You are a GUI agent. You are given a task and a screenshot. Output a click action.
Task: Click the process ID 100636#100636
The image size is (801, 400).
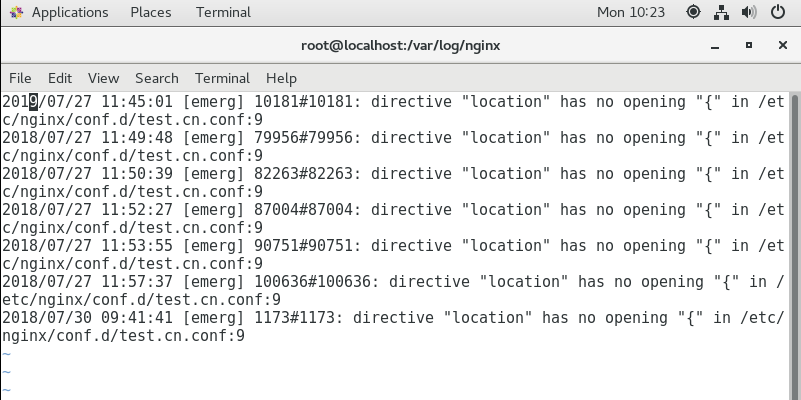click(313, 282)
